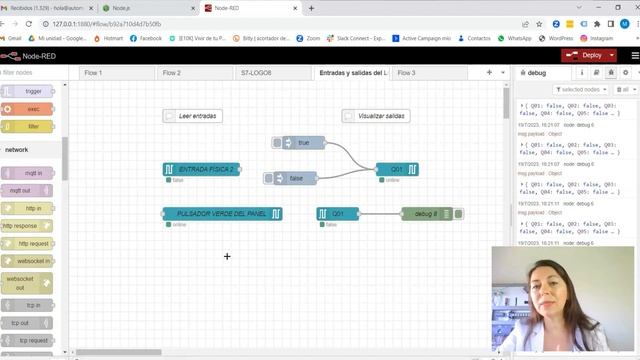Pick the filter node in the palette
The width and height of the screenshot is (640, 360).
pyautogui.click(x=27, y=127)
